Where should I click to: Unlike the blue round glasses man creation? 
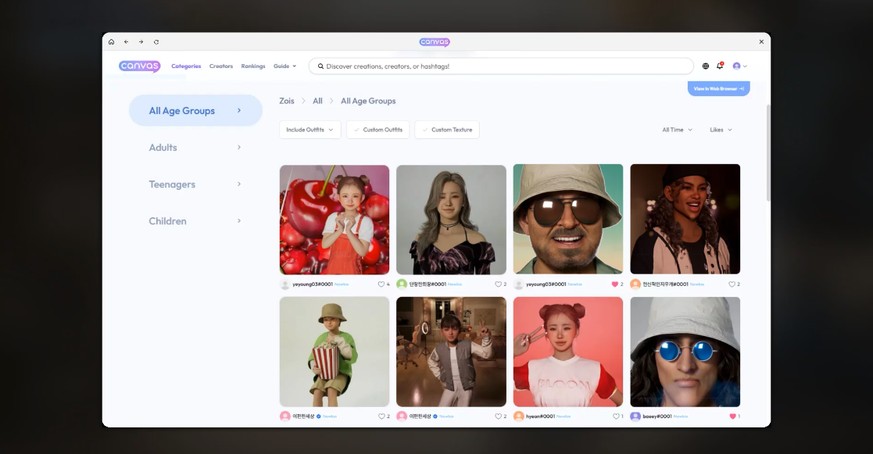pos(733,416)
